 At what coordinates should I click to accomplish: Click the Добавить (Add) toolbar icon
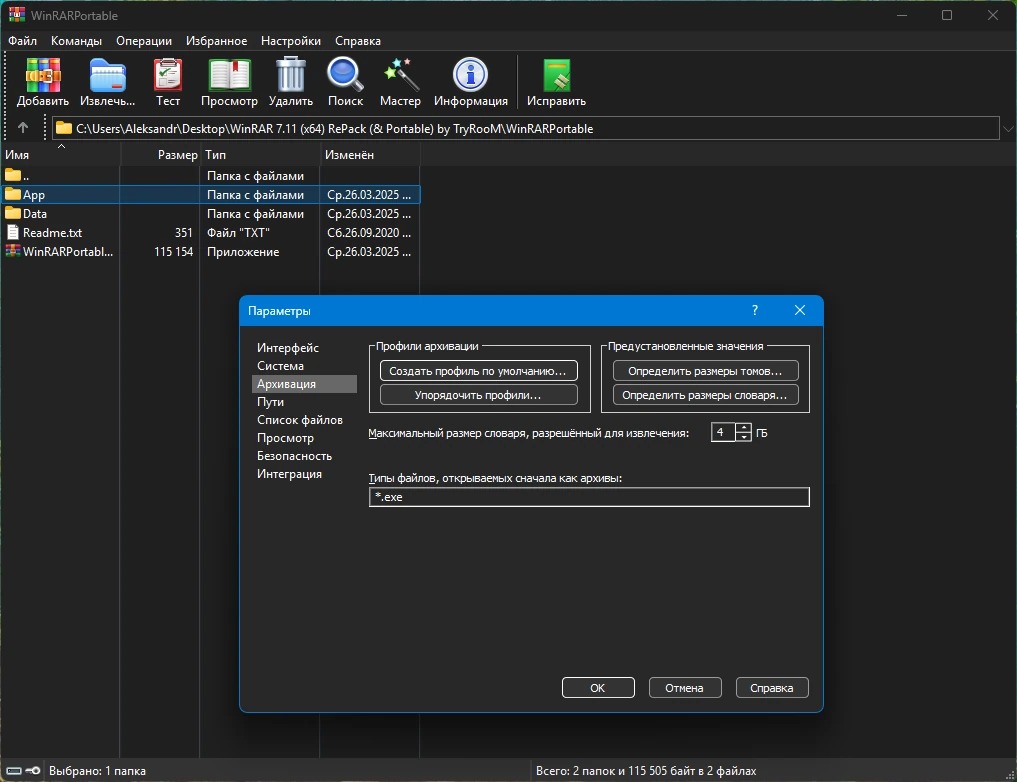[43, 75]
